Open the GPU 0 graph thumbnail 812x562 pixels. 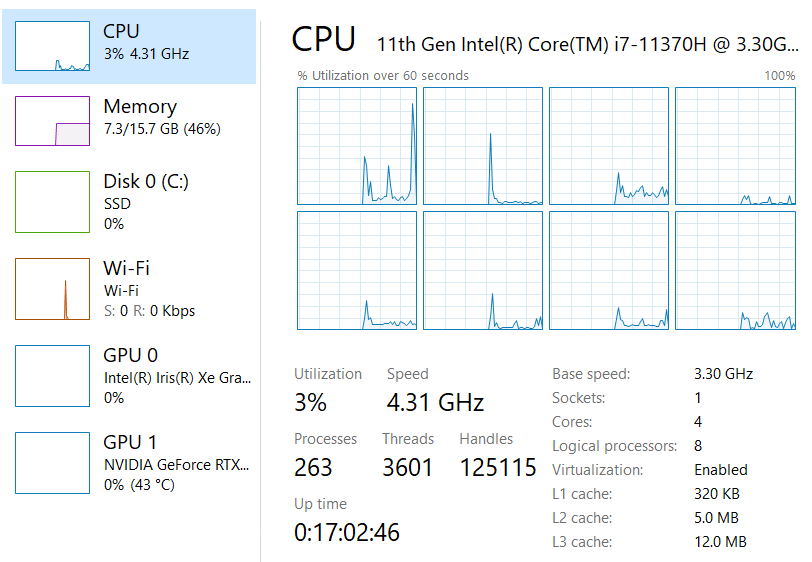point(52,376)
